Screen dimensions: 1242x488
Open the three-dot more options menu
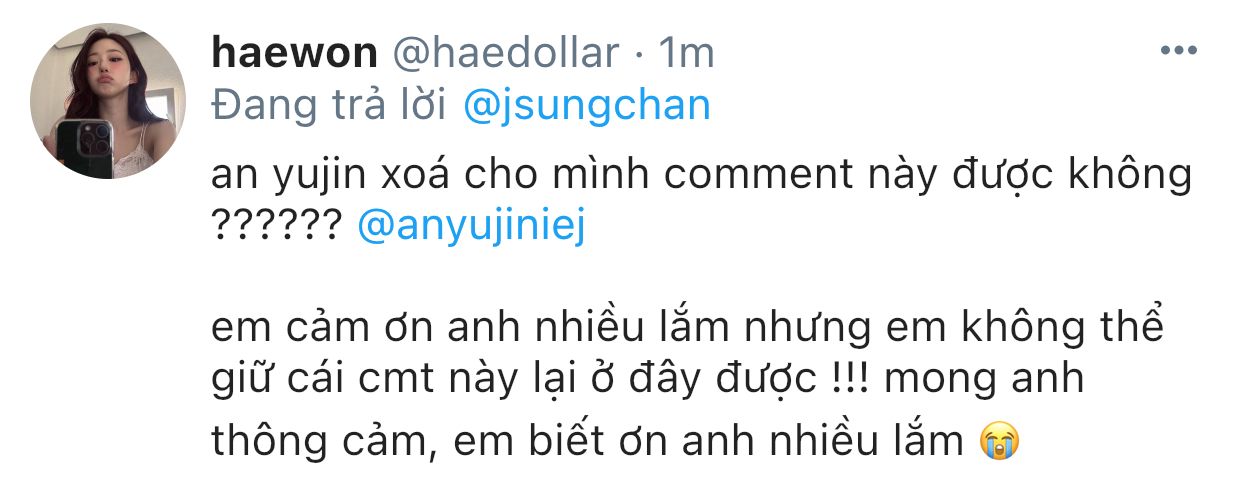(x=1181, y=50)
